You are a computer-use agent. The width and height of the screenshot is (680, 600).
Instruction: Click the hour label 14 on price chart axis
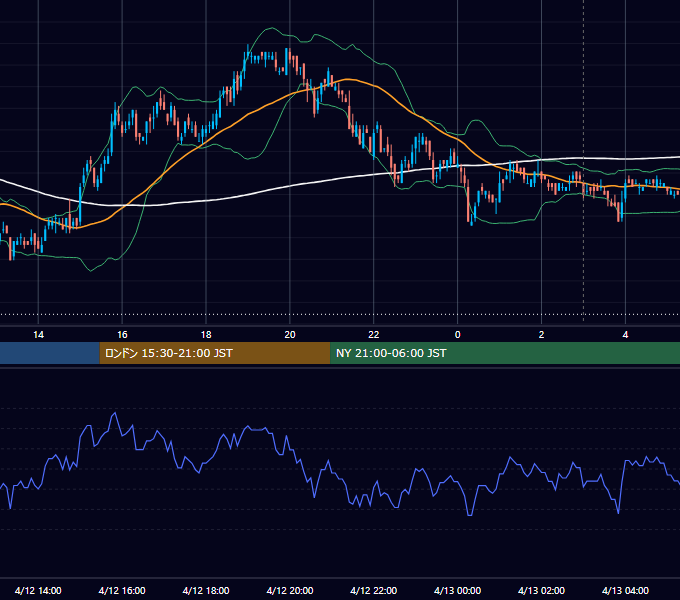click(x=38, y=335)
